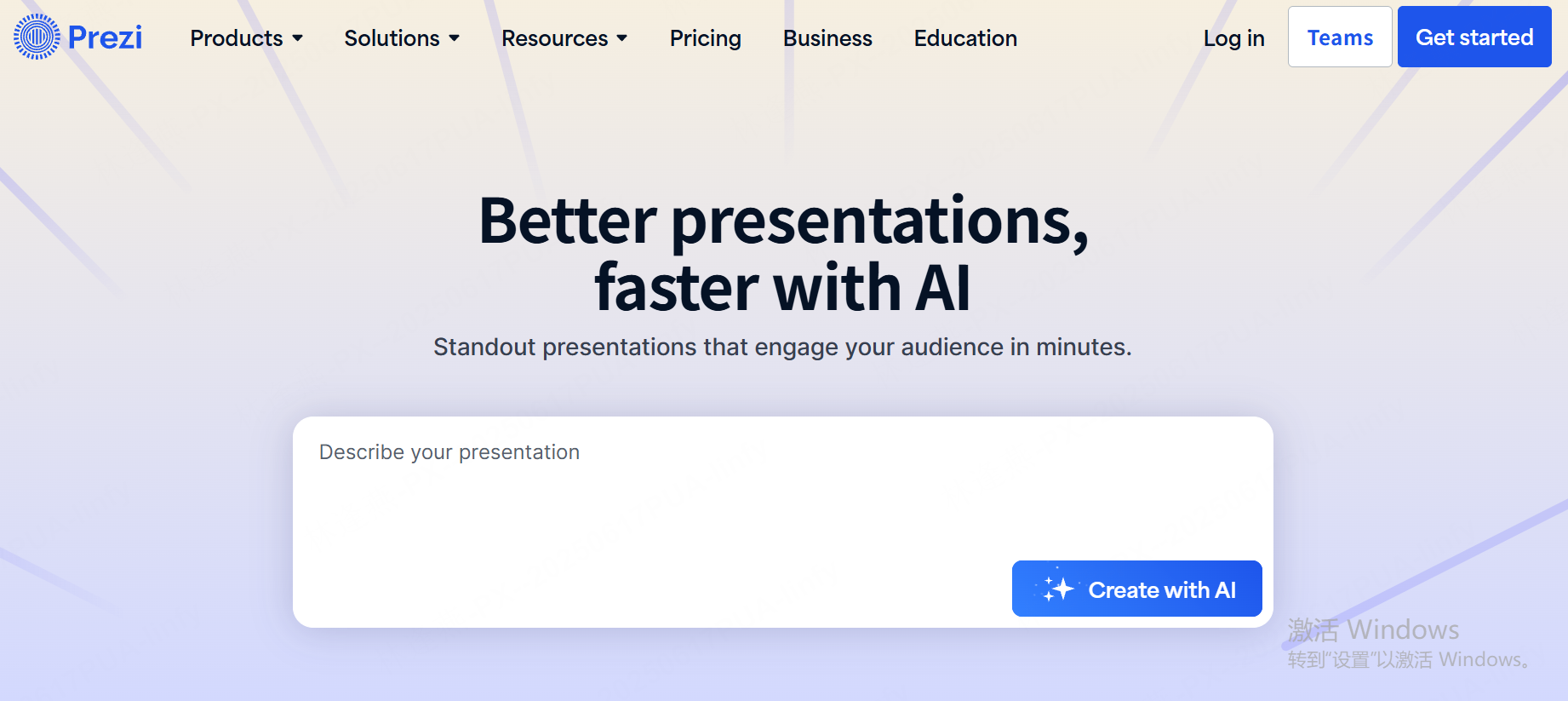Open the Products menu label
The image size is (1568, 701).
pyautogui.click(x=237, y=38)
